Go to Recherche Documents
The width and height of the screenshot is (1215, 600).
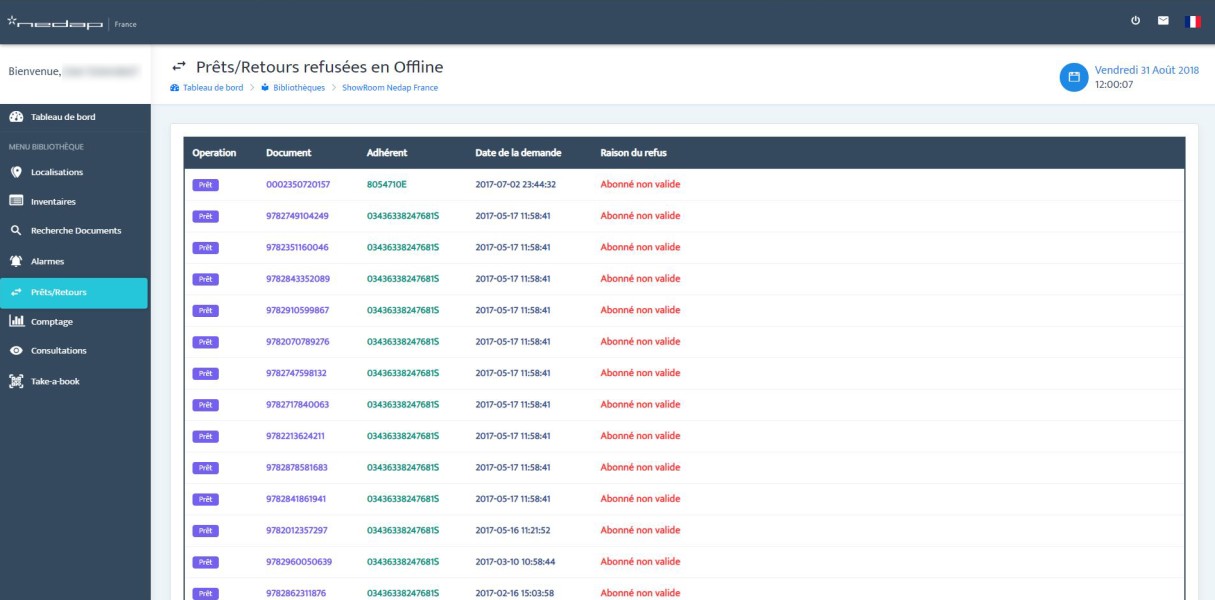click(75, 230)
